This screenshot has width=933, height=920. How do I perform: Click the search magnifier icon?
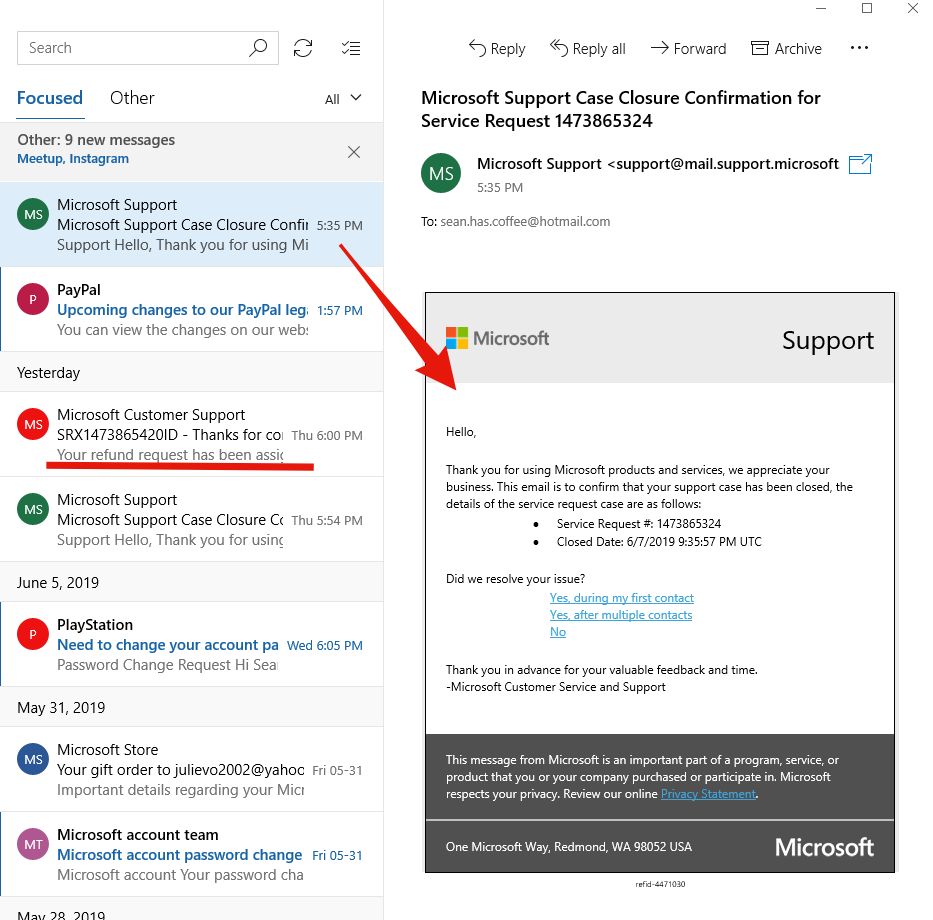(x=258, y=48)
